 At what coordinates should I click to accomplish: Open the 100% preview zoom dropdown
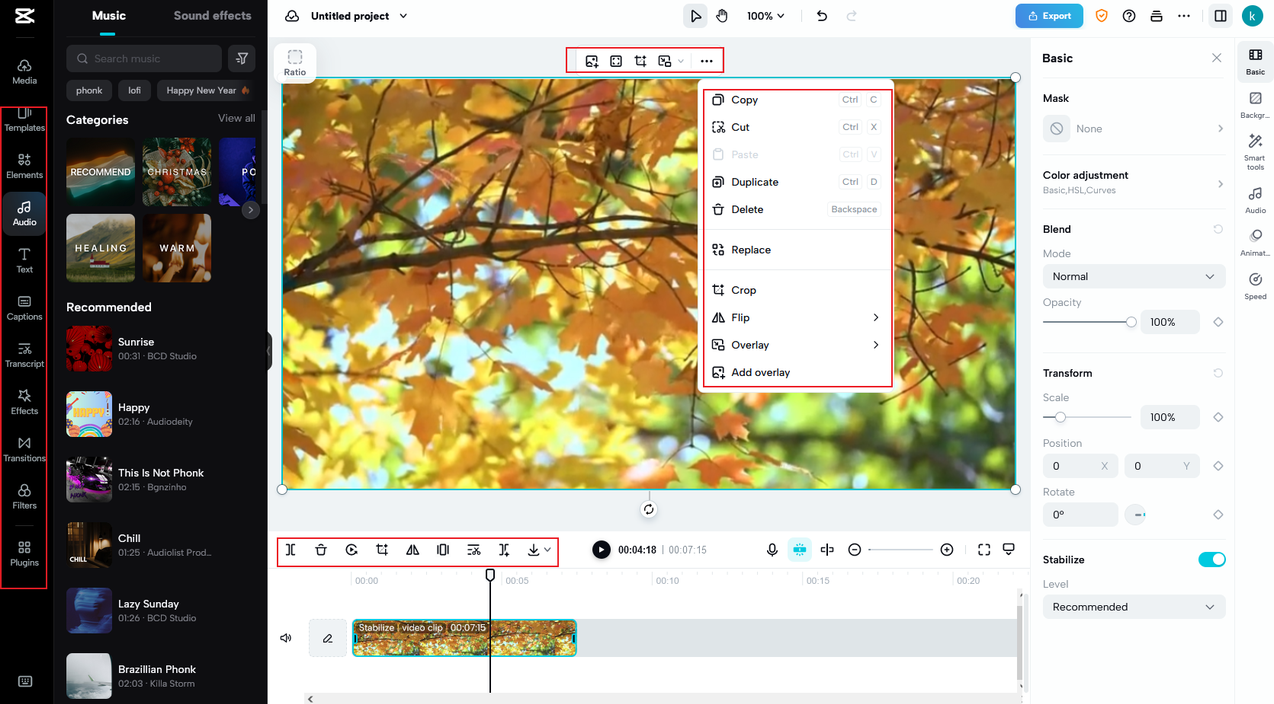coord(766,16)
